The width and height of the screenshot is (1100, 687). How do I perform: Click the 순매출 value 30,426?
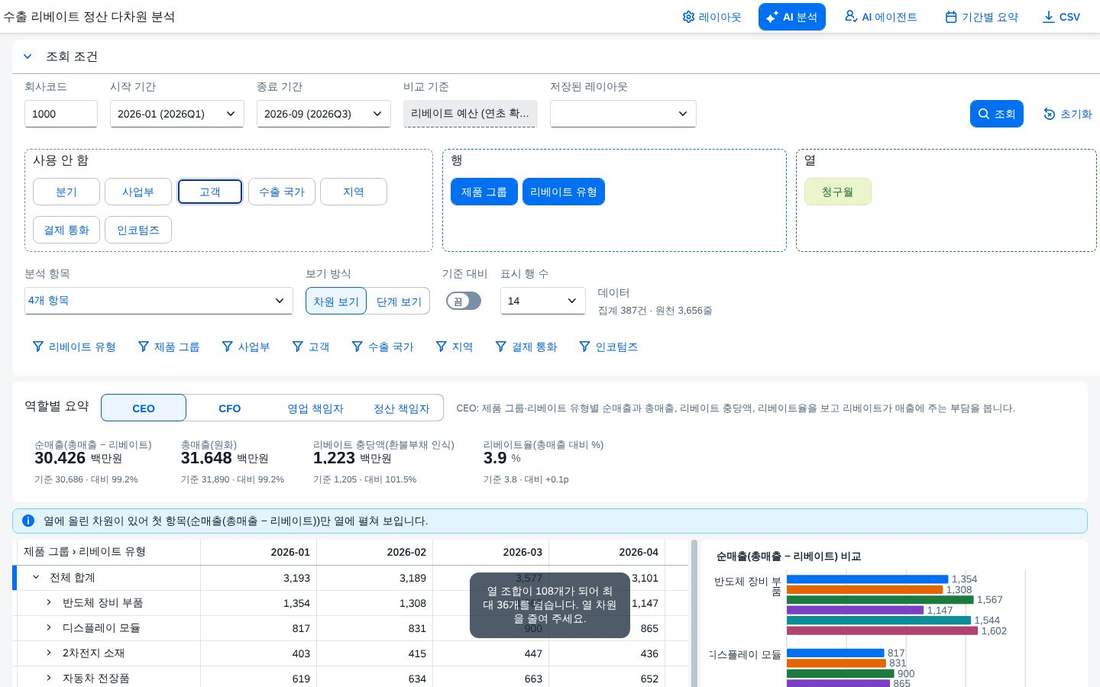click(60, 458)
